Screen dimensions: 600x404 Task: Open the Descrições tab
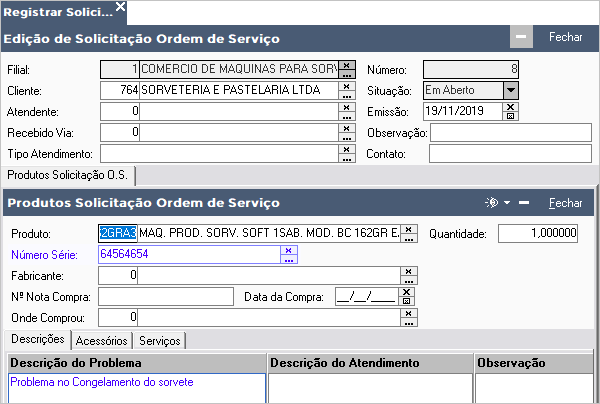point(38,339)
